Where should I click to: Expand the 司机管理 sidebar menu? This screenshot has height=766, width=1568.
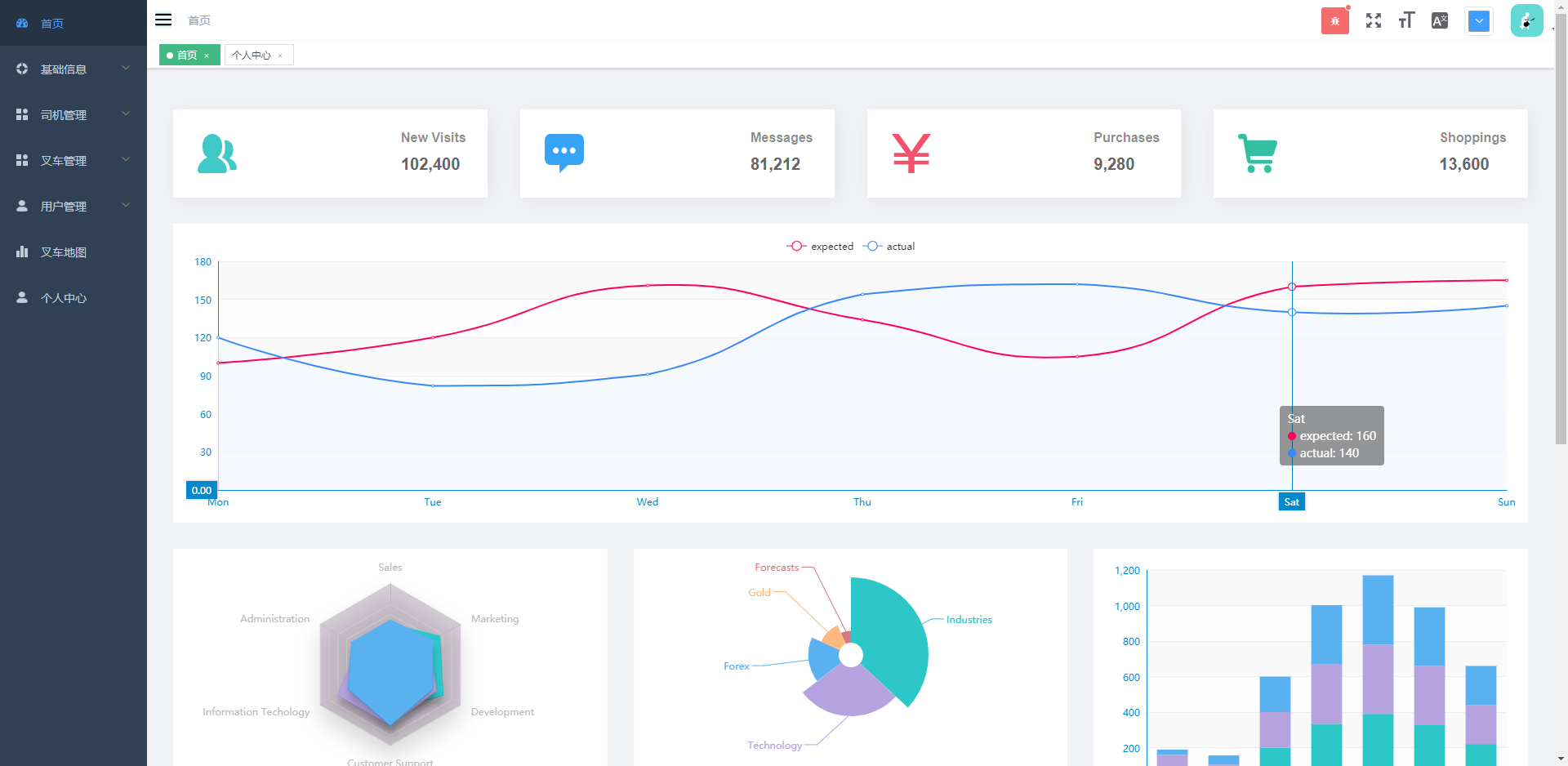click(73, 115)
